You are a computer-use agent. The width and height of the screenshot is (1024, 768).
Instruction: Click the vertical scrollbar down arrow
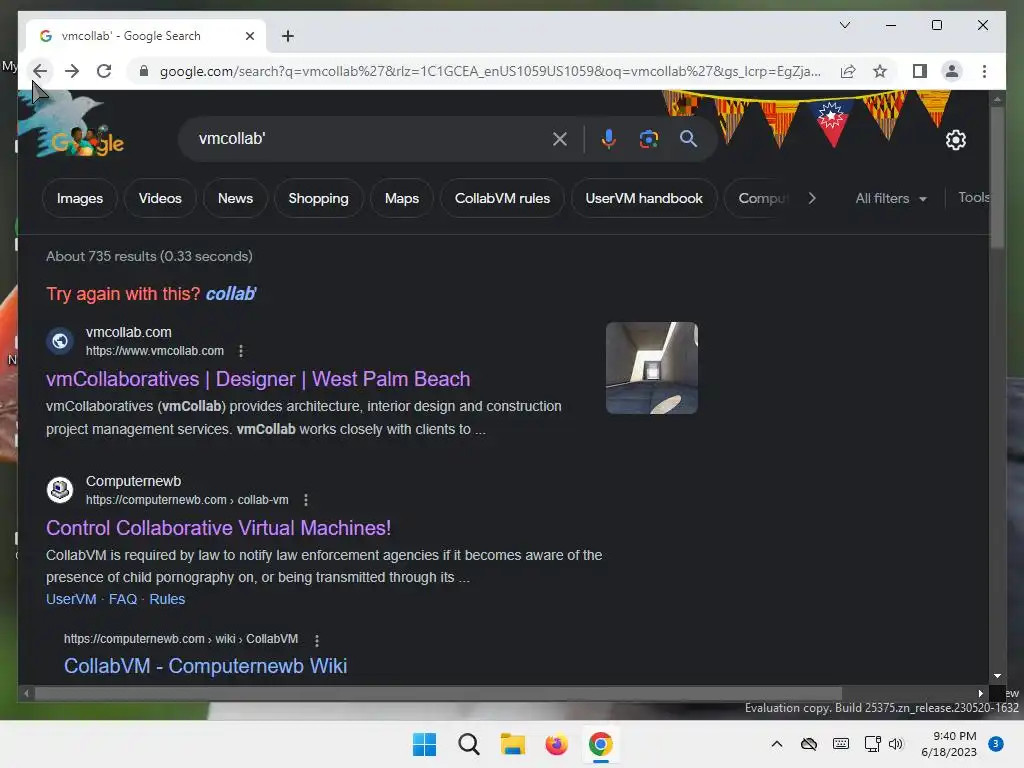click(997, 676)
